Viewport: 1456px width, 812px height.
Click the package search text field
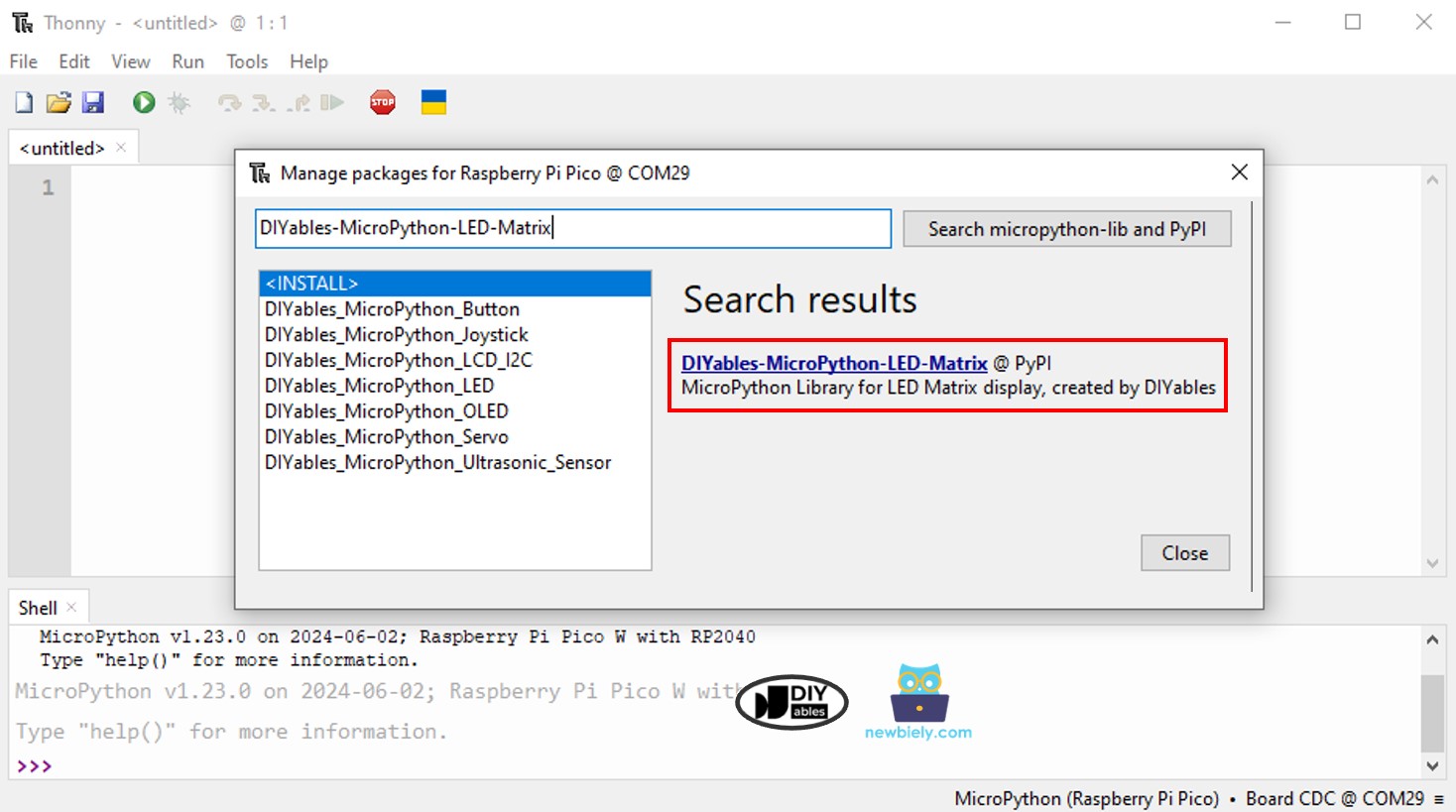[572, 228]
